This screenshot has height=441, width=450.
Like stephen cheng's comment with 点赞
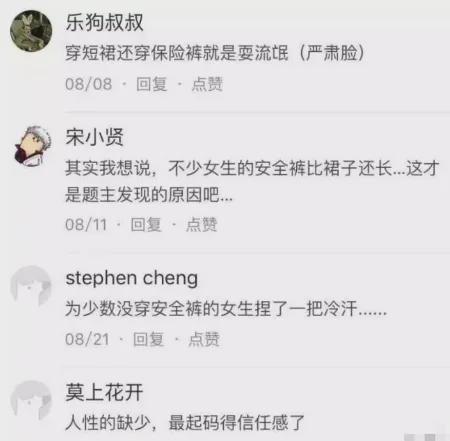coord(204,339)
